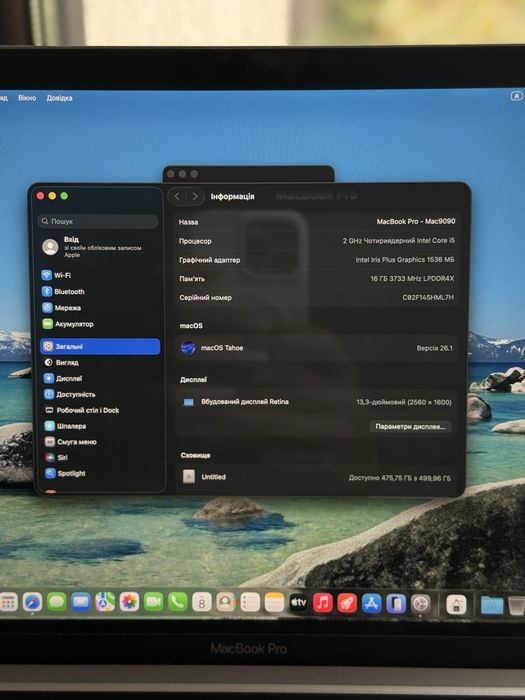
Task: Click the macOS Tahoe version row
Action: (317, 348)
